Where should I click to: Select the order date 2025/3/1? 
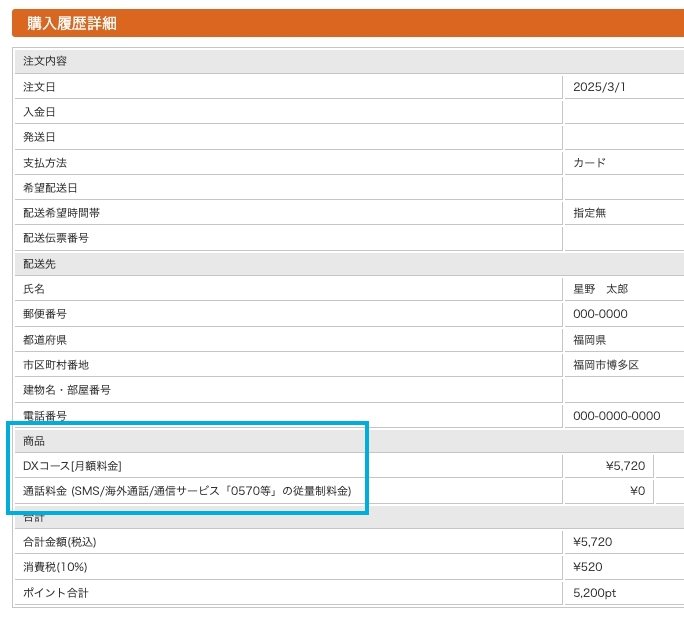tap(599, 87)
